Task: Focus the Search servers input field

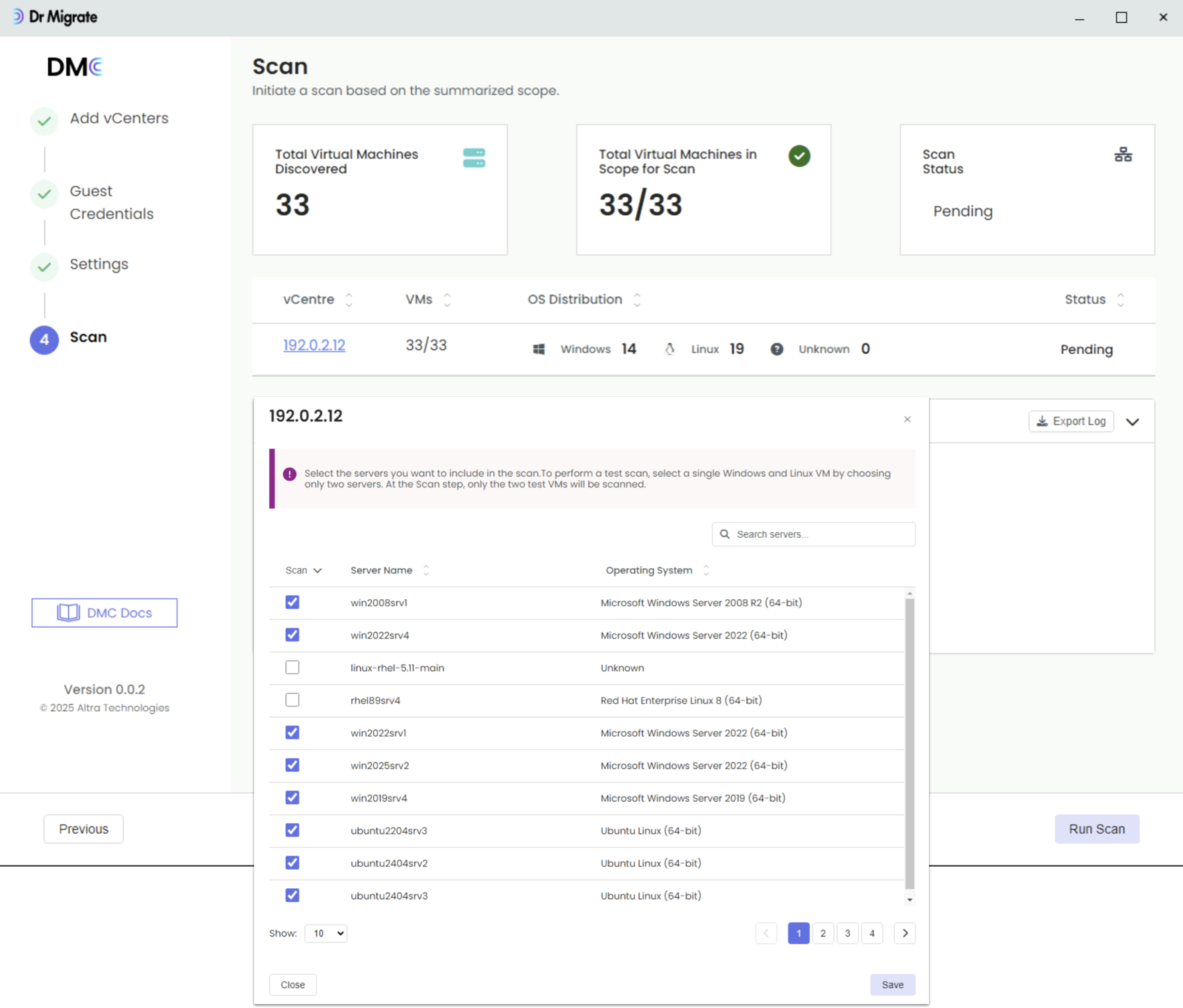Action: coord(814,534)
